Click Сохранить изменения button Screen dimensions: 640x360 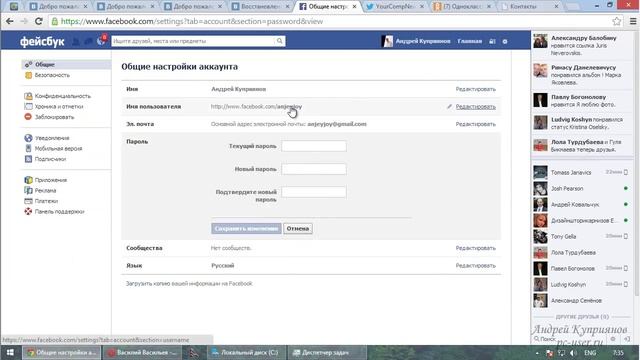(247, 229)
